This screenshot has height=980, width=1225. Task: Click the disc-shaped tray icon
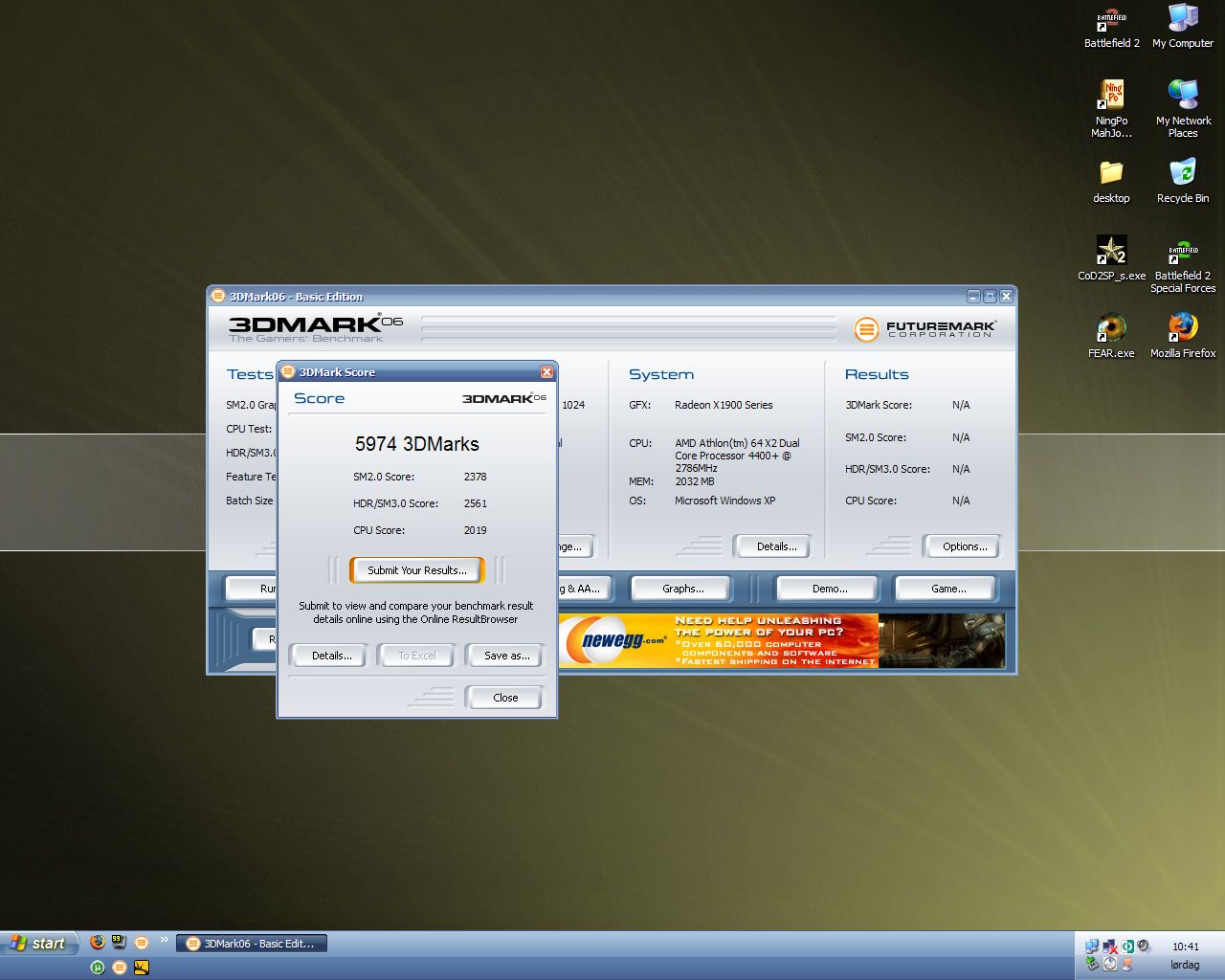[x=1110, y=964]
